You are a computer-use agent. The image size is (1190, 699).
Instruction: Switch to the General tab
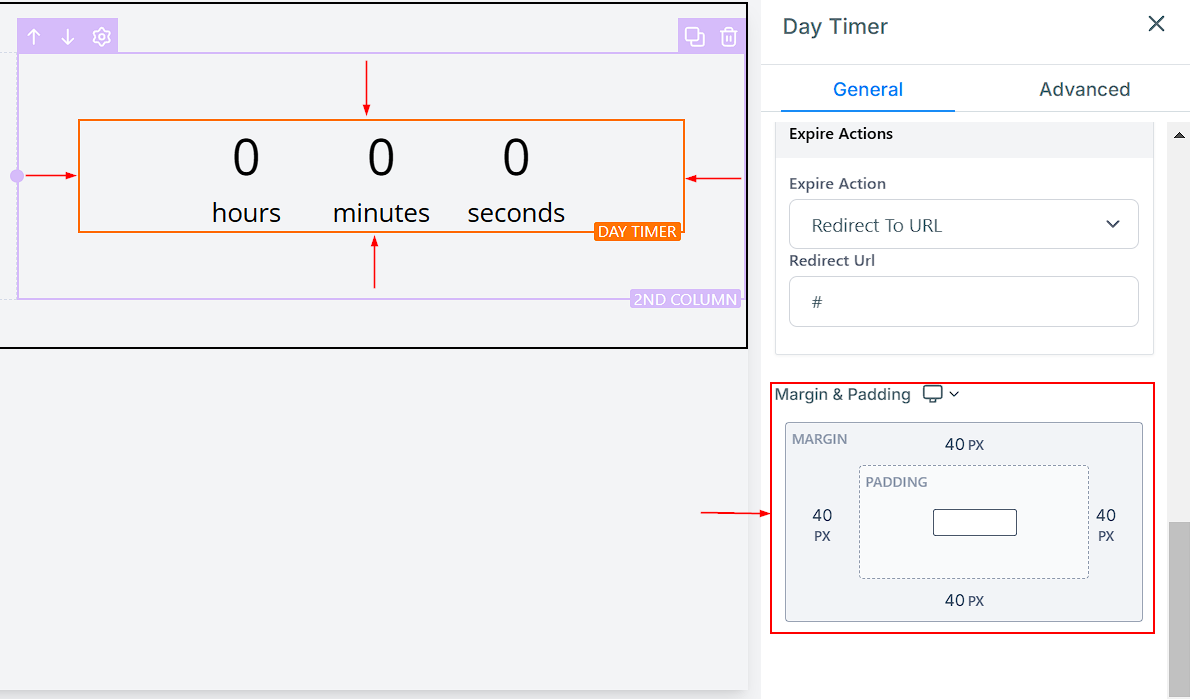click(x=867, y=89)
